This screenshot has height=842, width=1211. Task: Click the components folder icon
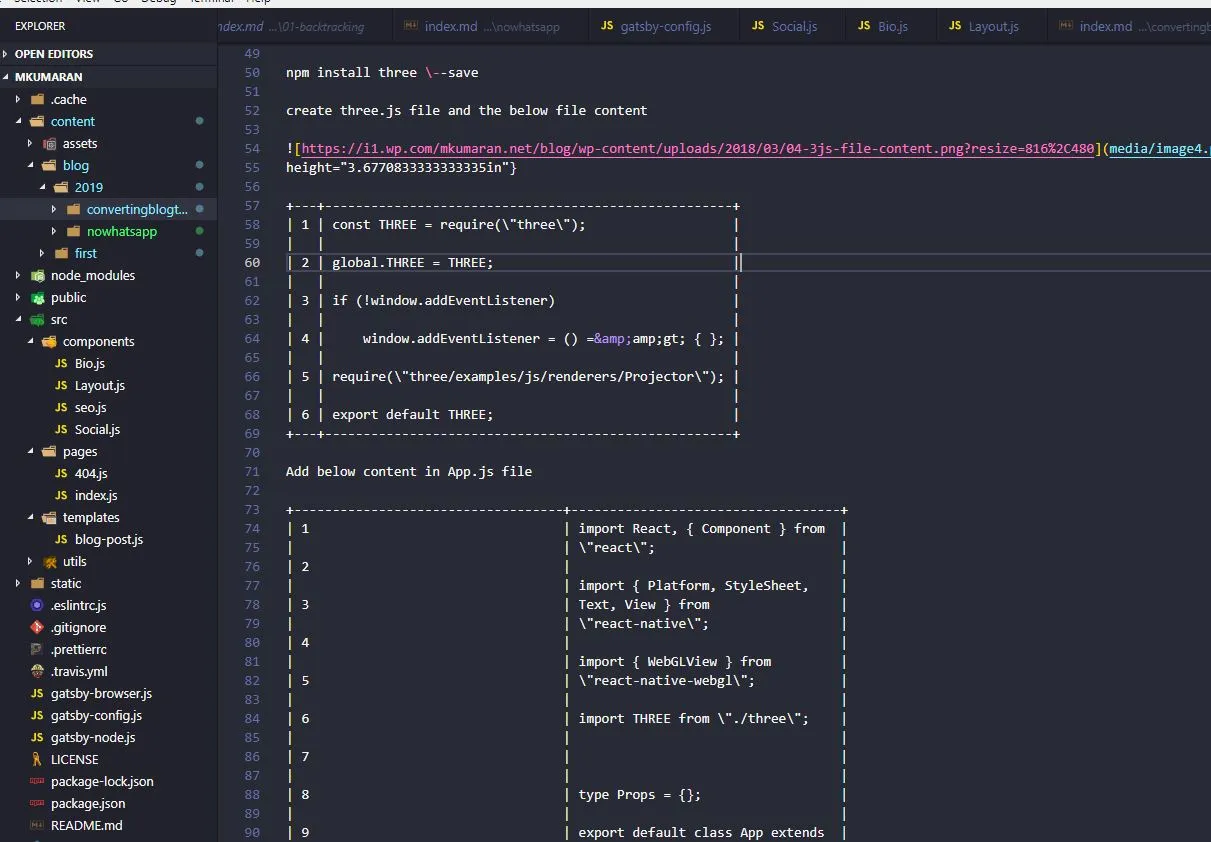[x=50, y=341]
